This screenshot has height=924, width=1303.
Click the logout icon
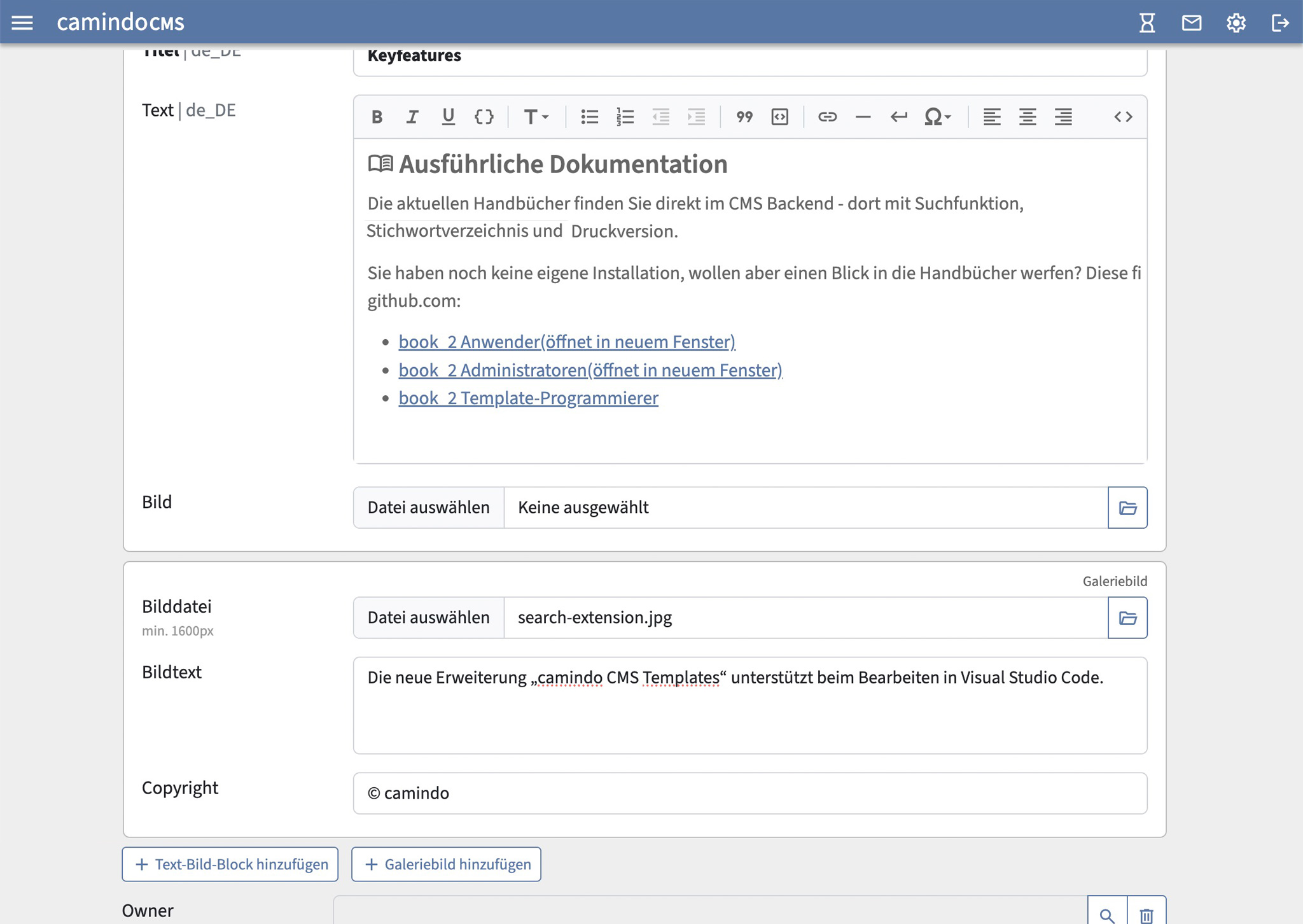(x=1280, y=23)
